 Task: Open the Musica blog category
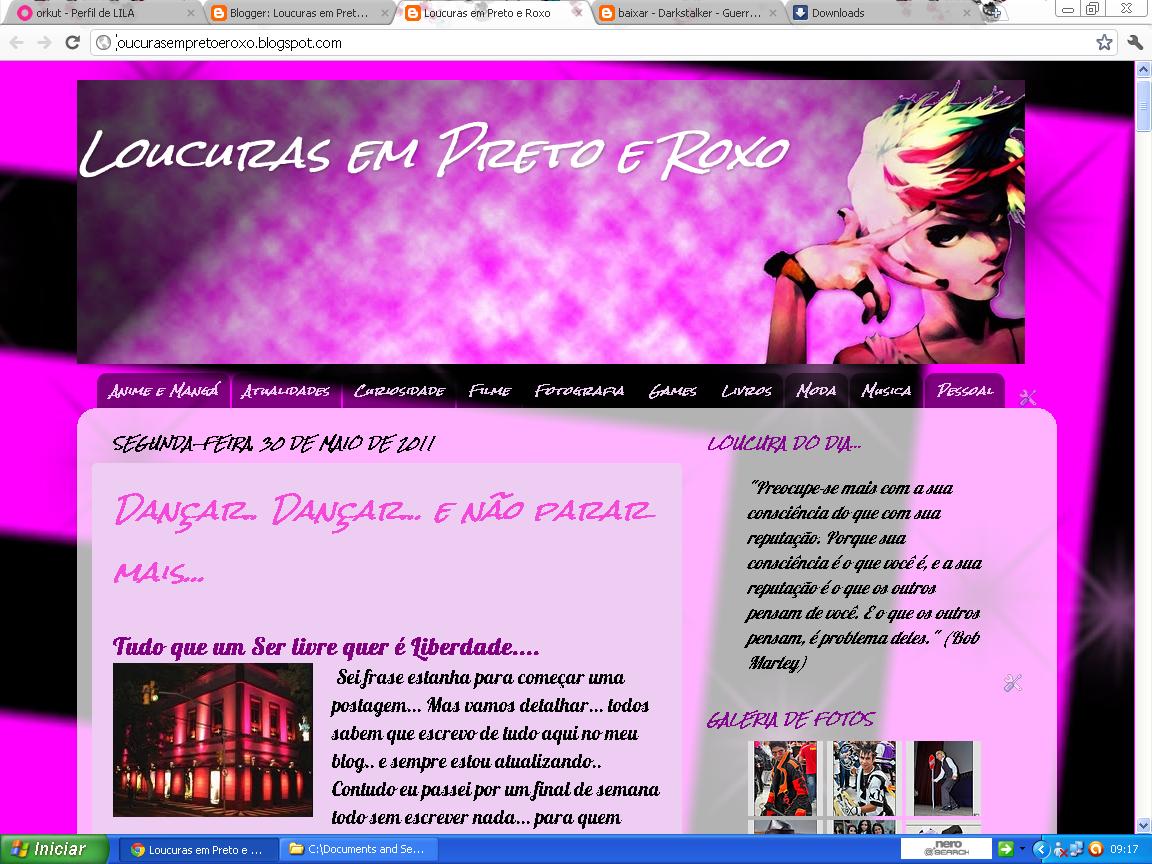point(885,390)
